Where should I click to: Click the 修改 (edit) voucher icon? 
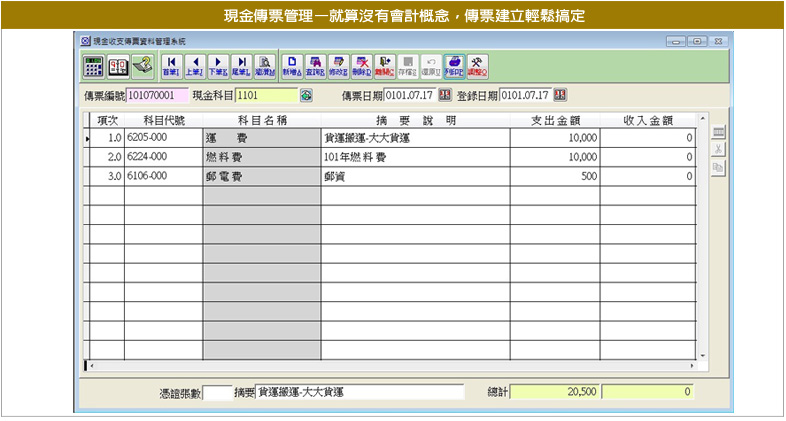click(339, 66)
